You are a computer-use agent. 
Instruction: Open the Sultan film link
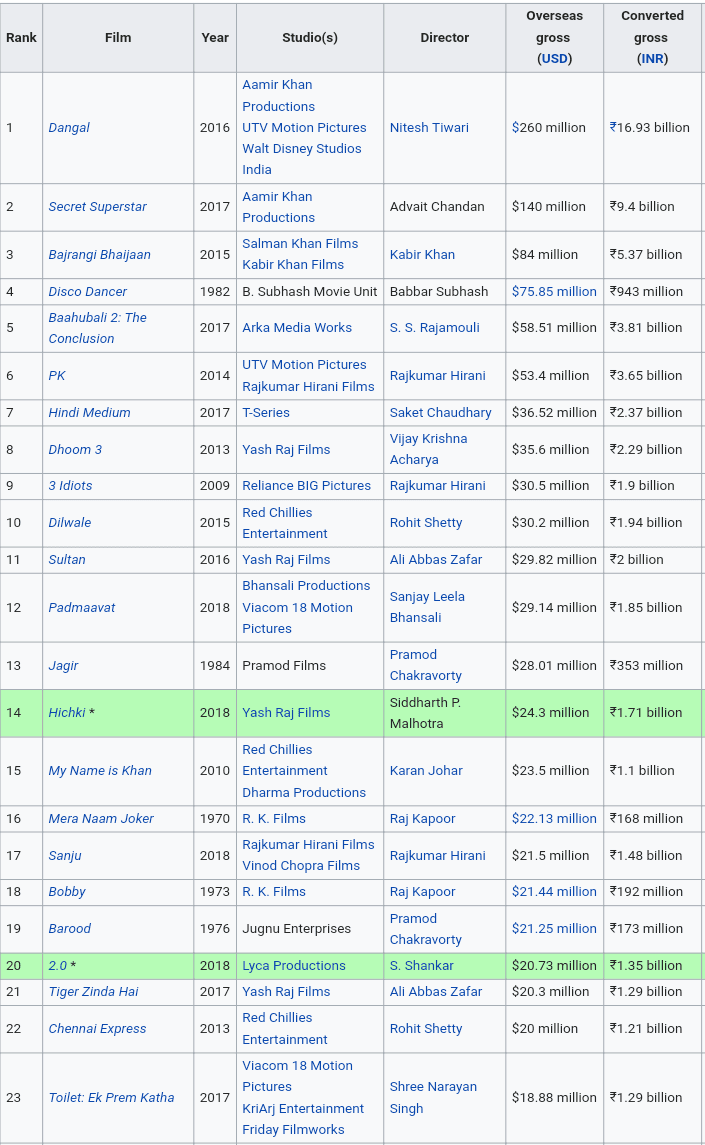tap(66, 560)
